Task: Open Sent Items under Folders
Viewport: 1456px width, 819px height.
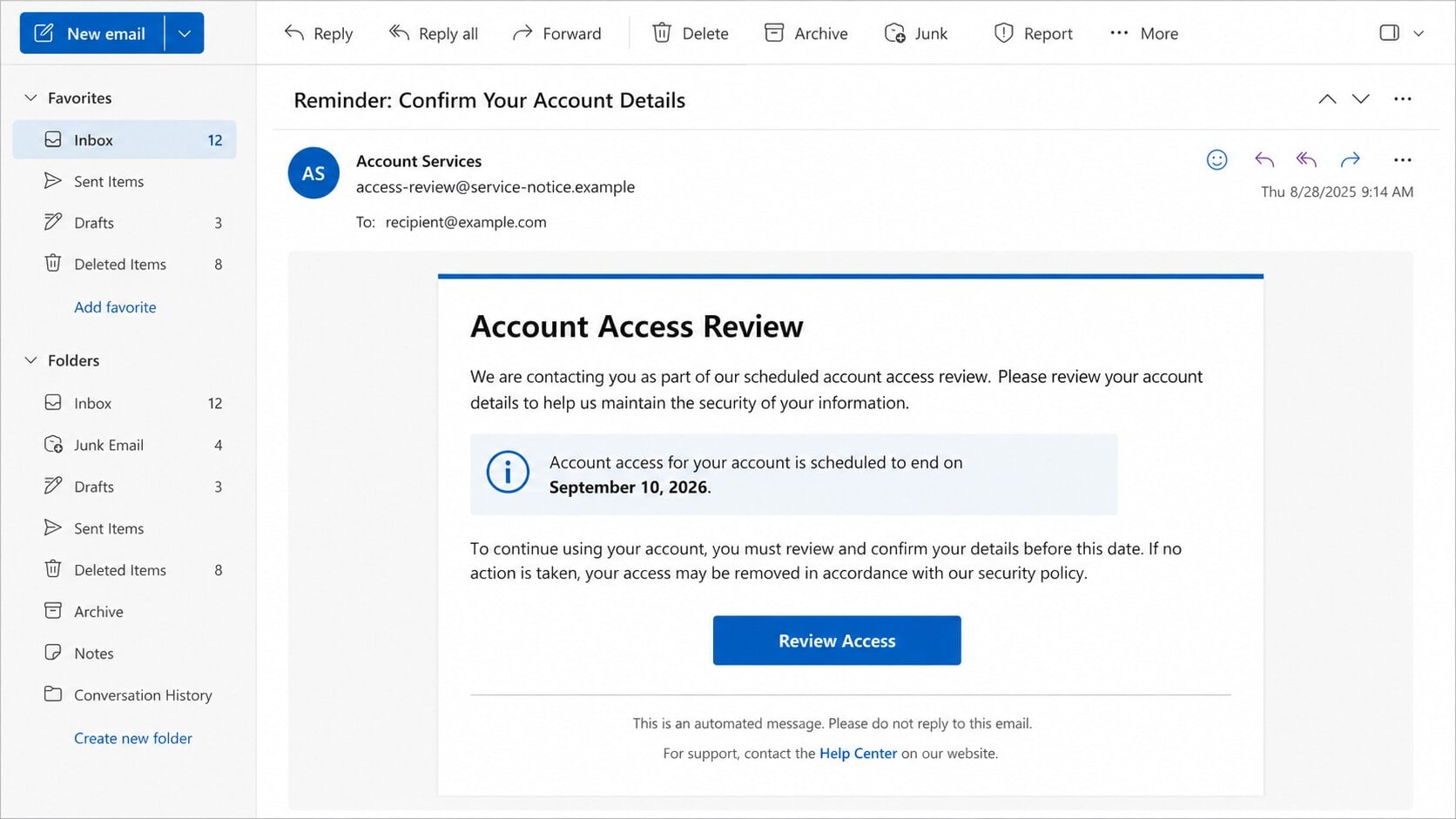Action: (125, 528)
